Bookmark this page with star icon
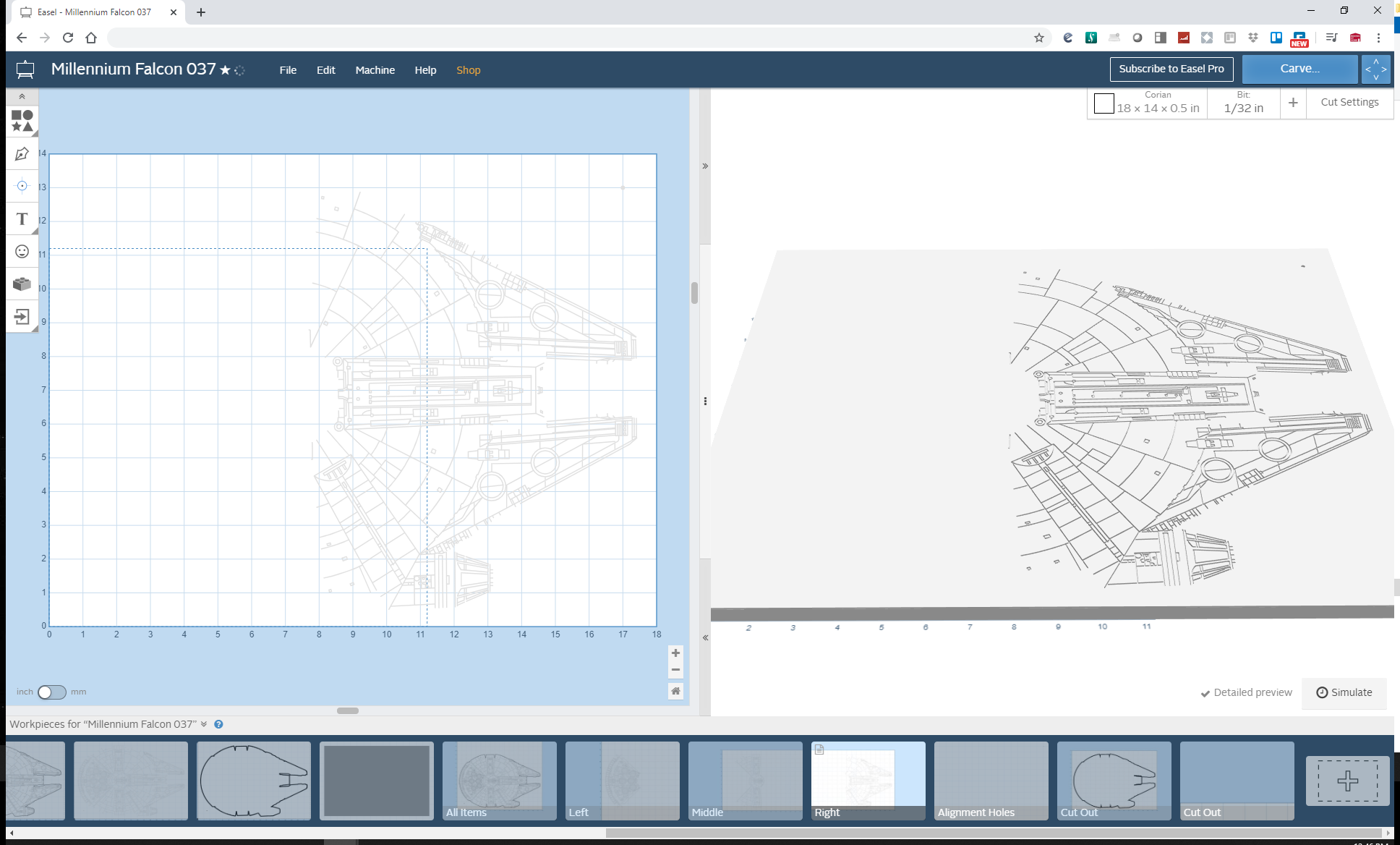This screenshot has width=1400, height=845. coord(1039,38)
